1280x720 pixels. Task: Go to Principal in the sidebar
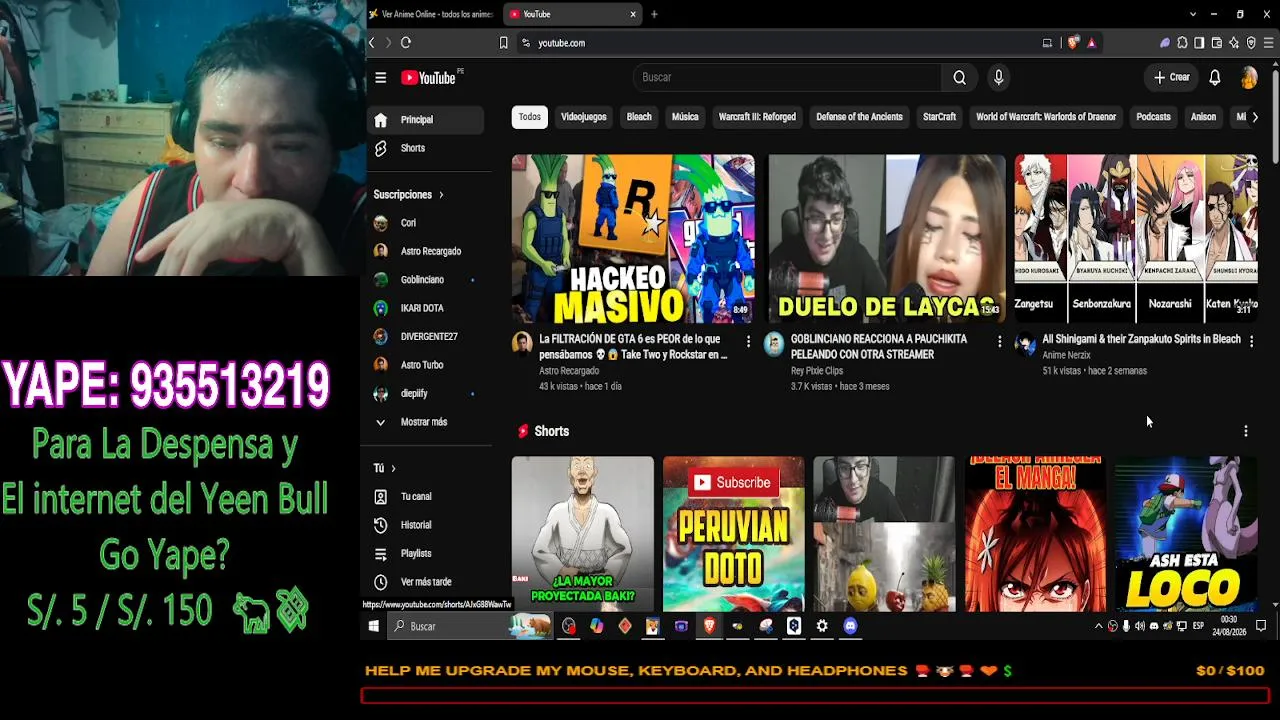[x=425, y=120]
